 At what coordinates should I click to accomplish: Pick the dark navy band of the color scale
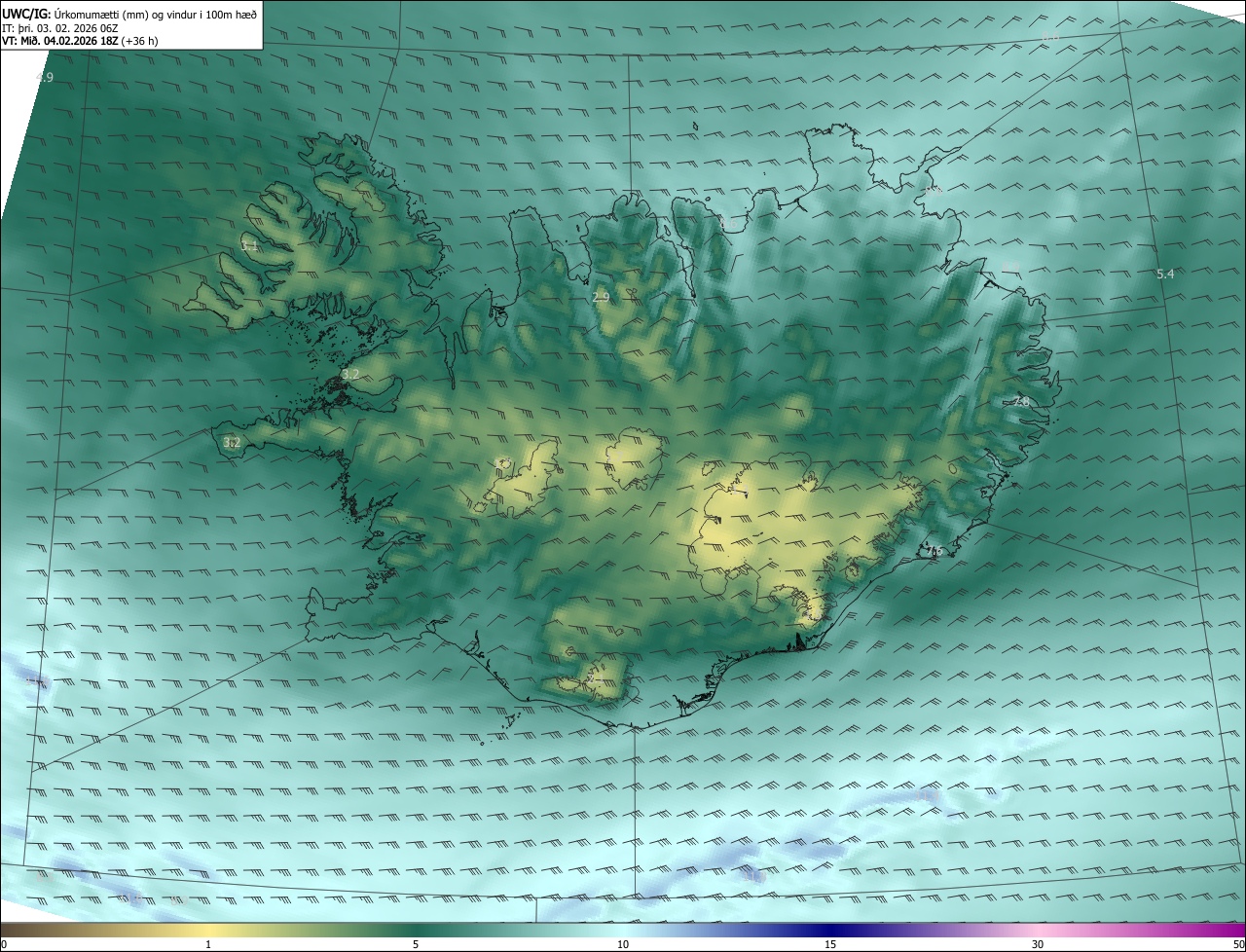830,931
